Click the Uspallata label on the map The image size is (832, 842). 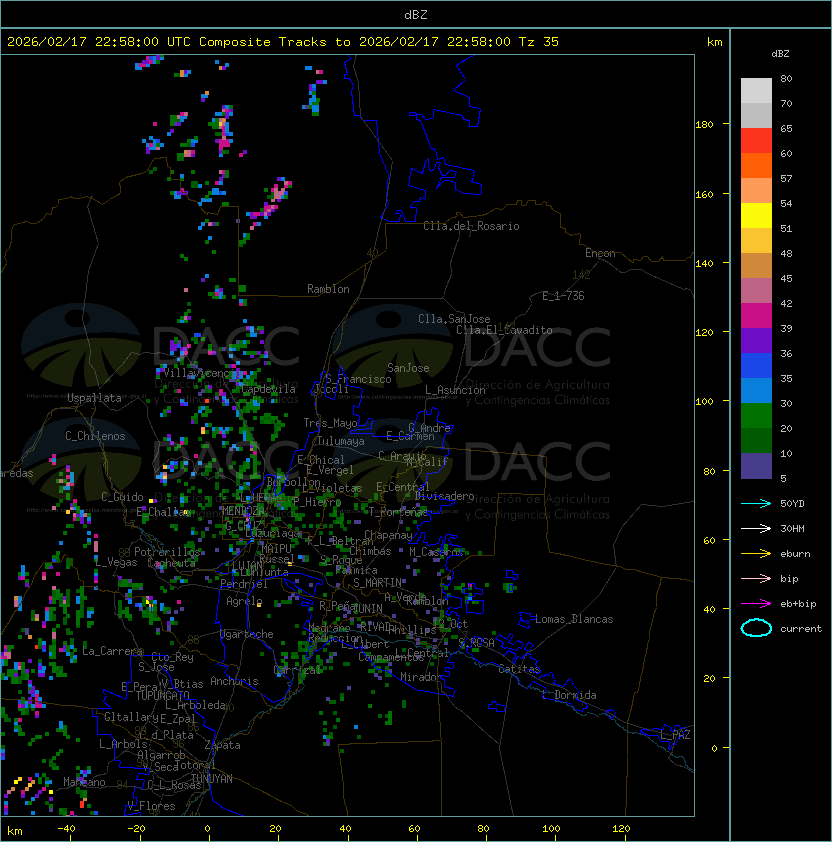click(x=94, y=398)
